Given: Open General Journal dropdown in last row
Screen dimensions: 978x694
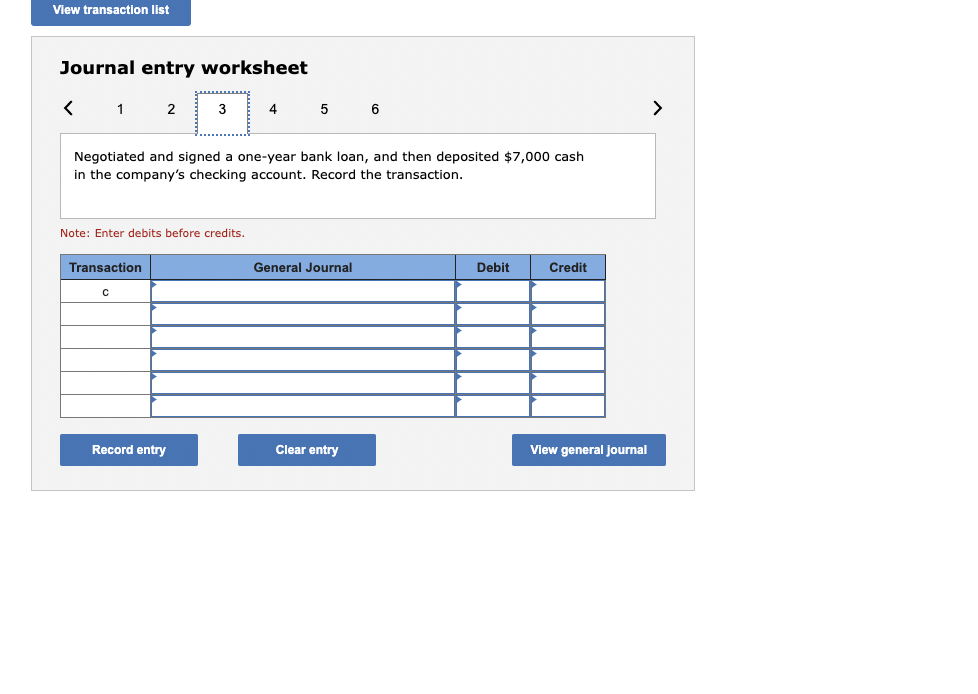Looking at the screenshot, I should [303, 407].
